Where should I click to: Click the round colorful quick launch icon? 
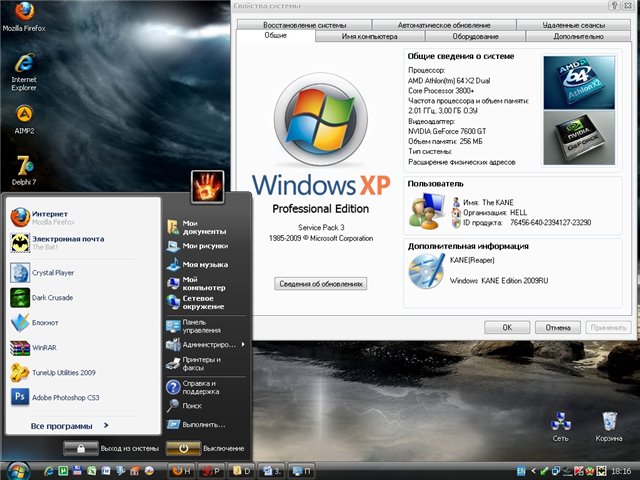149,471
